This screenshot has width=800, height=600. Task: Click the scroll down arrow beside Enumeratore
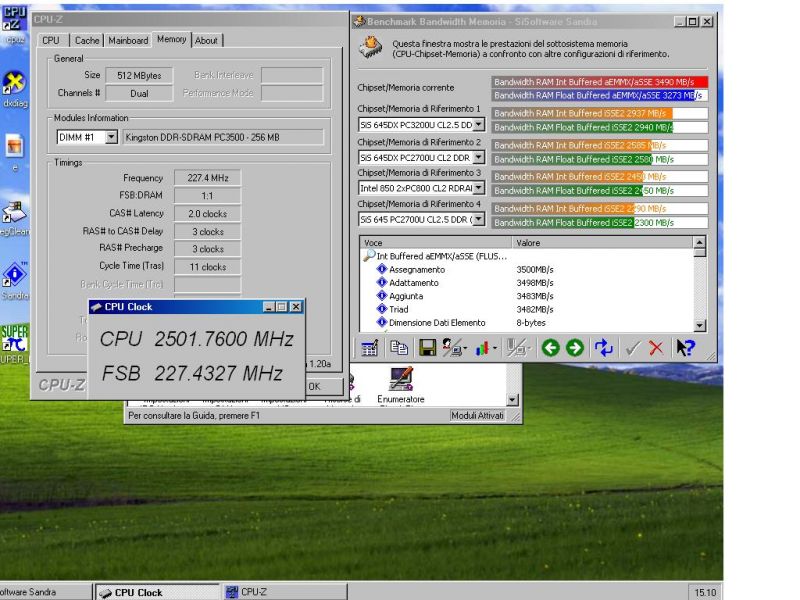(512, 399)
